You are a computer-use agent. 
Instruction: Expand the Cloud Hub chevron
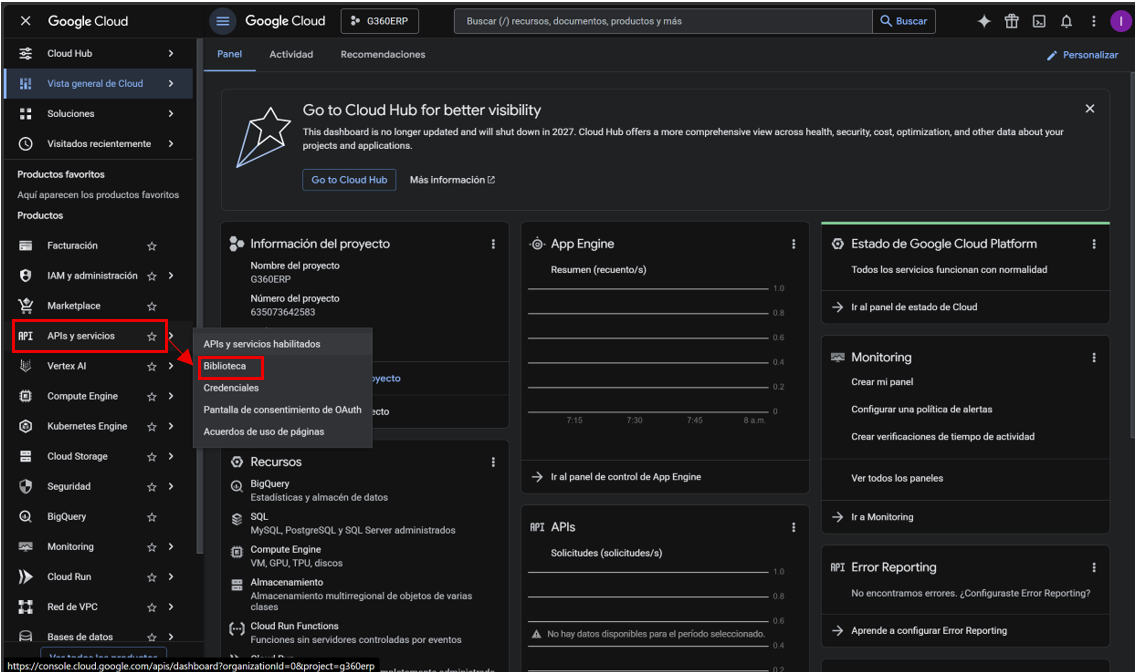(x=171, y=54)
